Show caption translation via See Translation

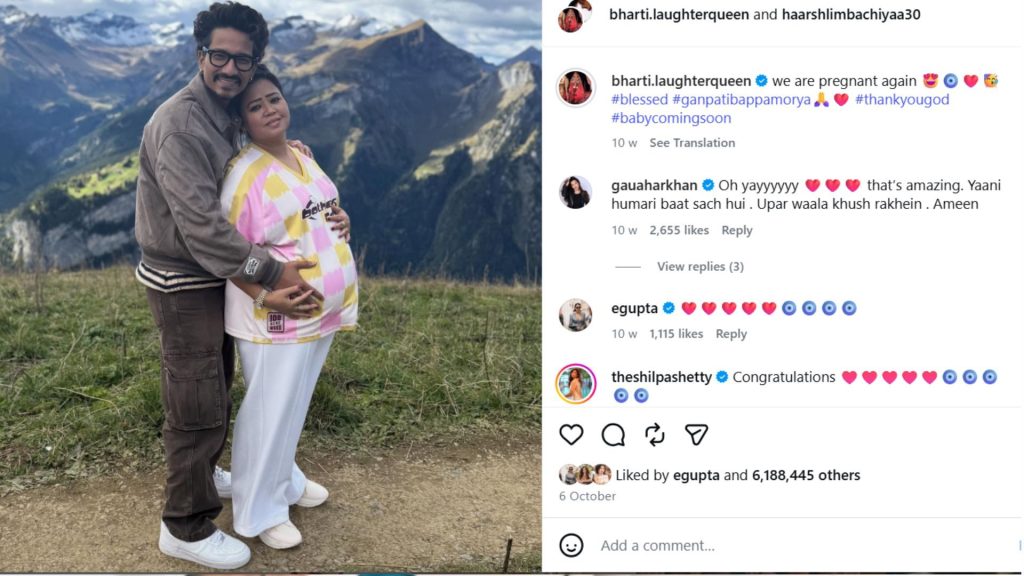[x=692, y=143]
